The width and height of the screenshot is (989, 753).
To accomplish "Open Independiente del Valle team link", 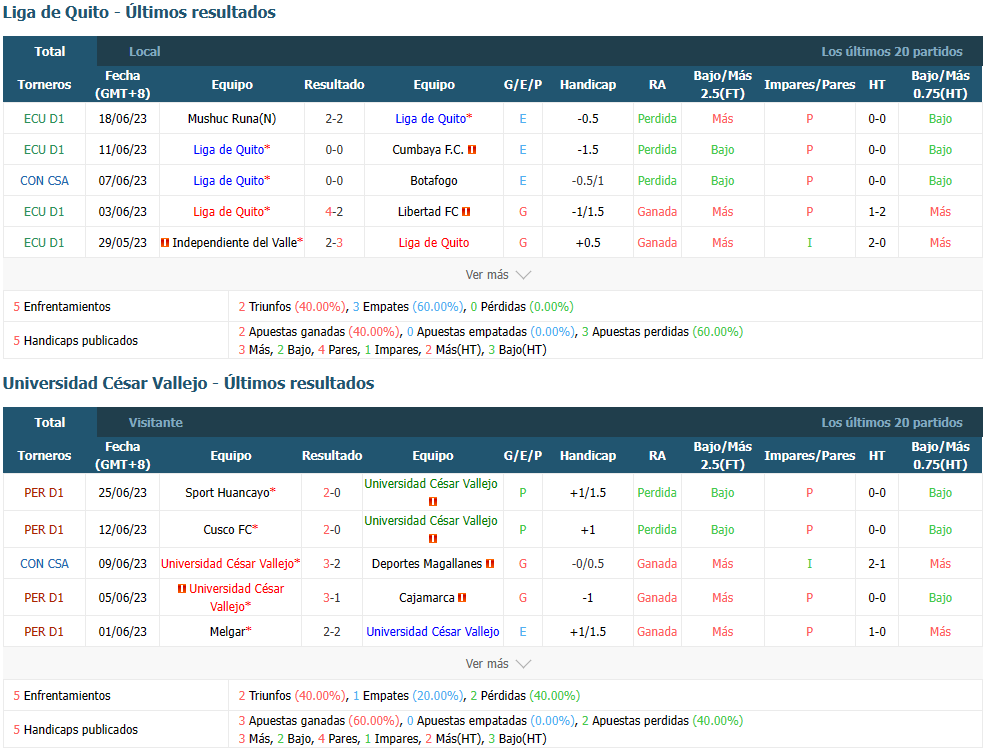I will click(237, 242).
